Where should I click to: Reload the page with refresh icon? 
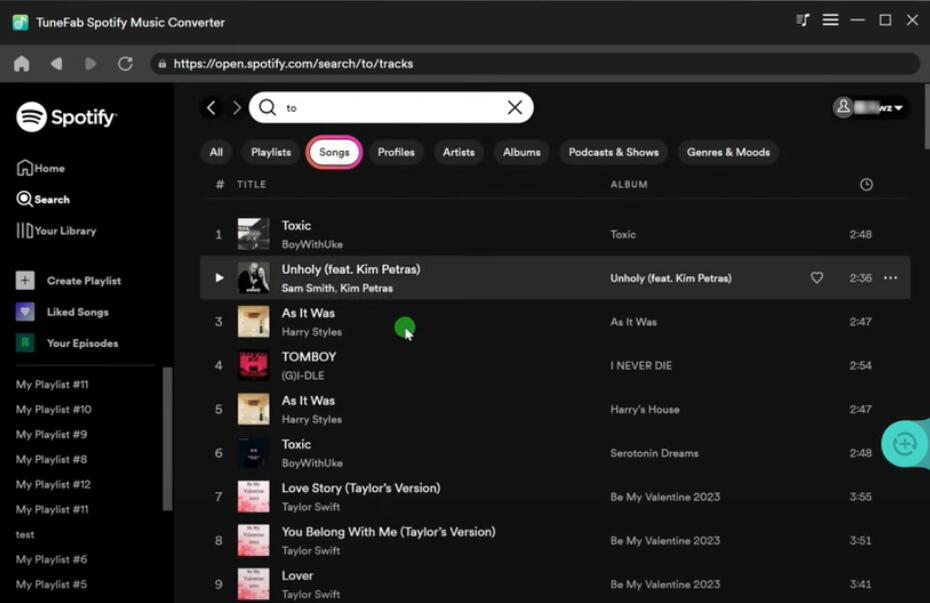(x=125, y=63)
